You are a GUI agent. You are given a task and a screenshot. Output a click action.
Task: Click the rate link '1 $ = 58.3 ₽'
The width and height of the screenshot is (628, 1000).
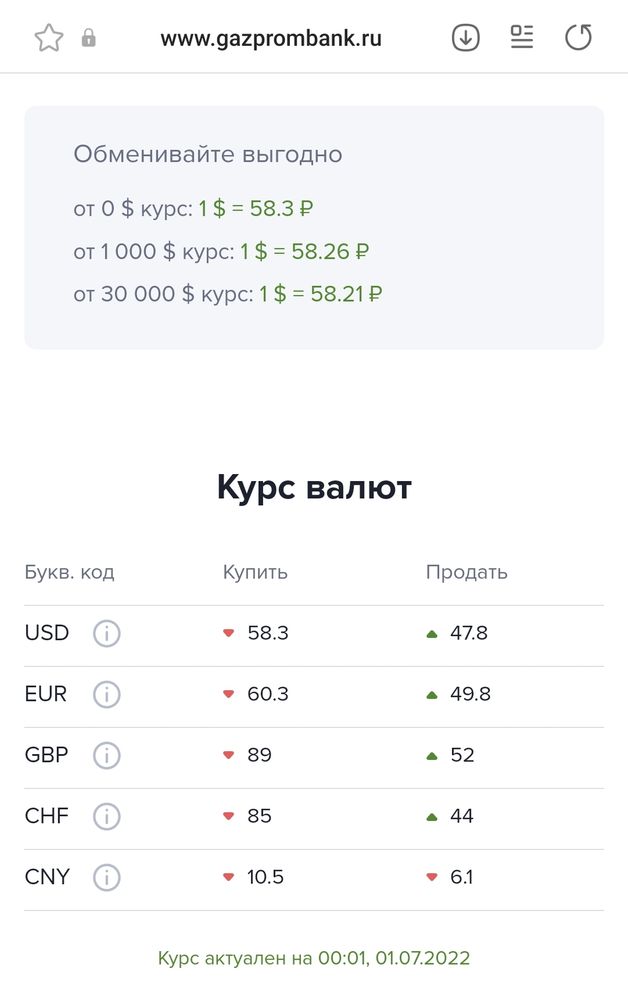pyautogui.click(x=254, y=209)
